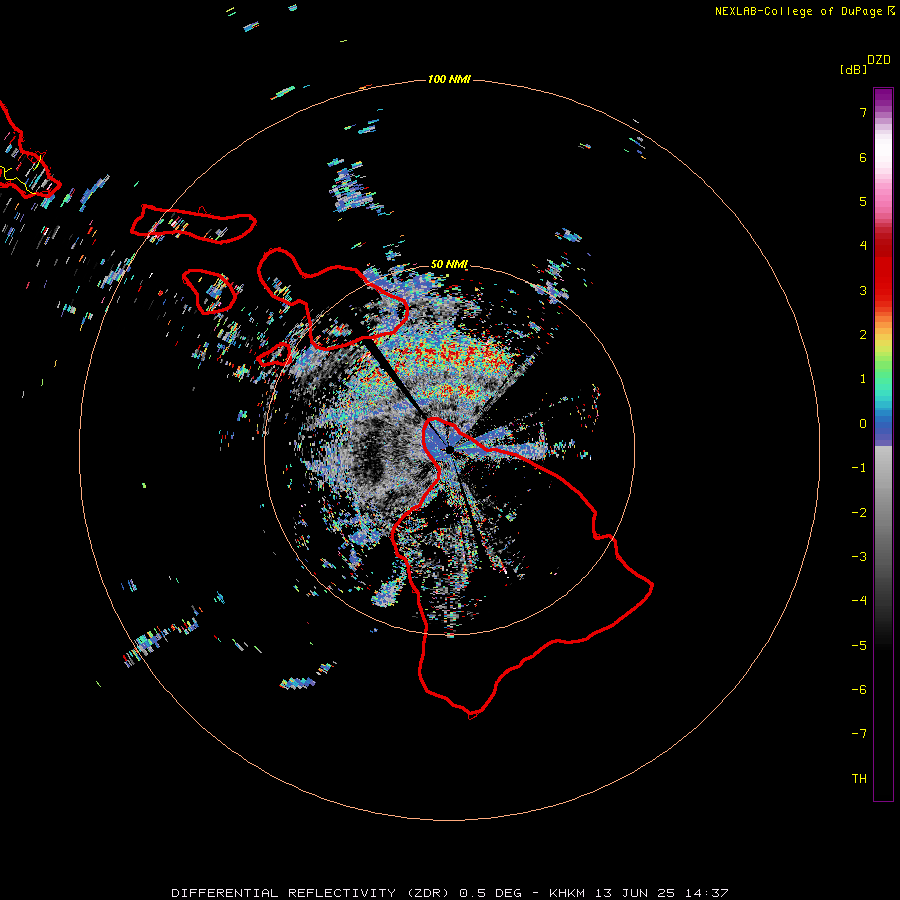900x900 pixels.
Task: Click the -4 value on the color scale
Action: click(859, 601)
